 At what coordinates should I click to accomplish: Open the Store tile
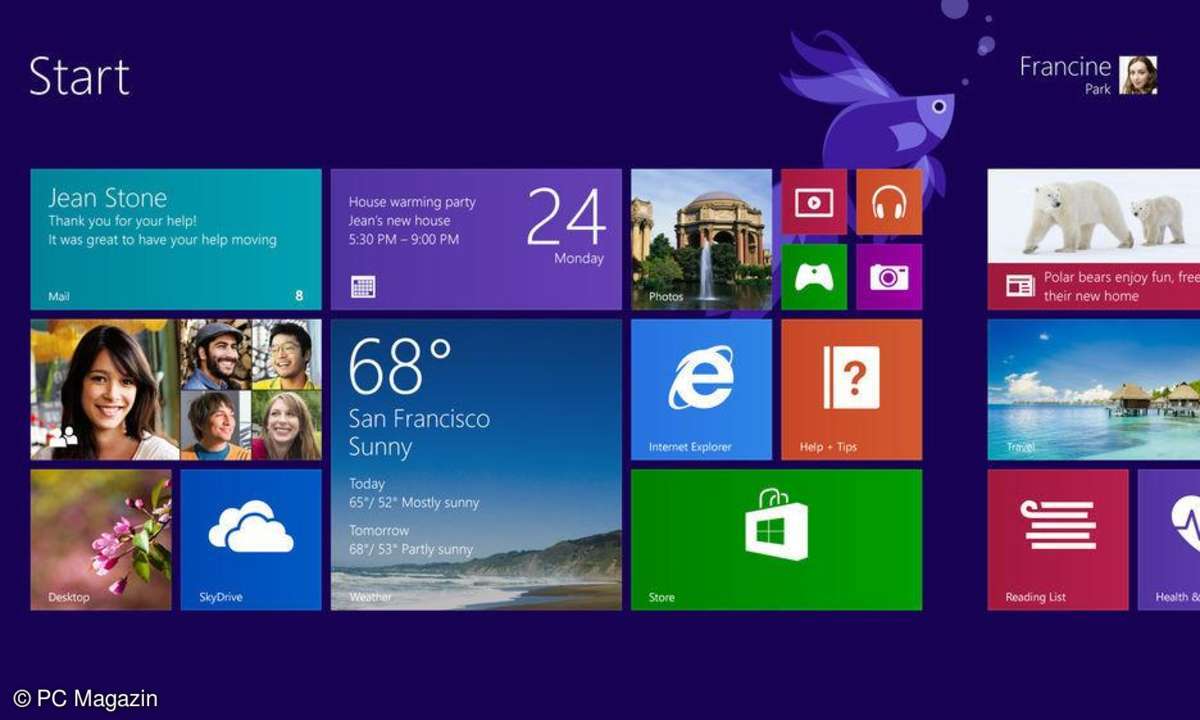click(776, 540)
